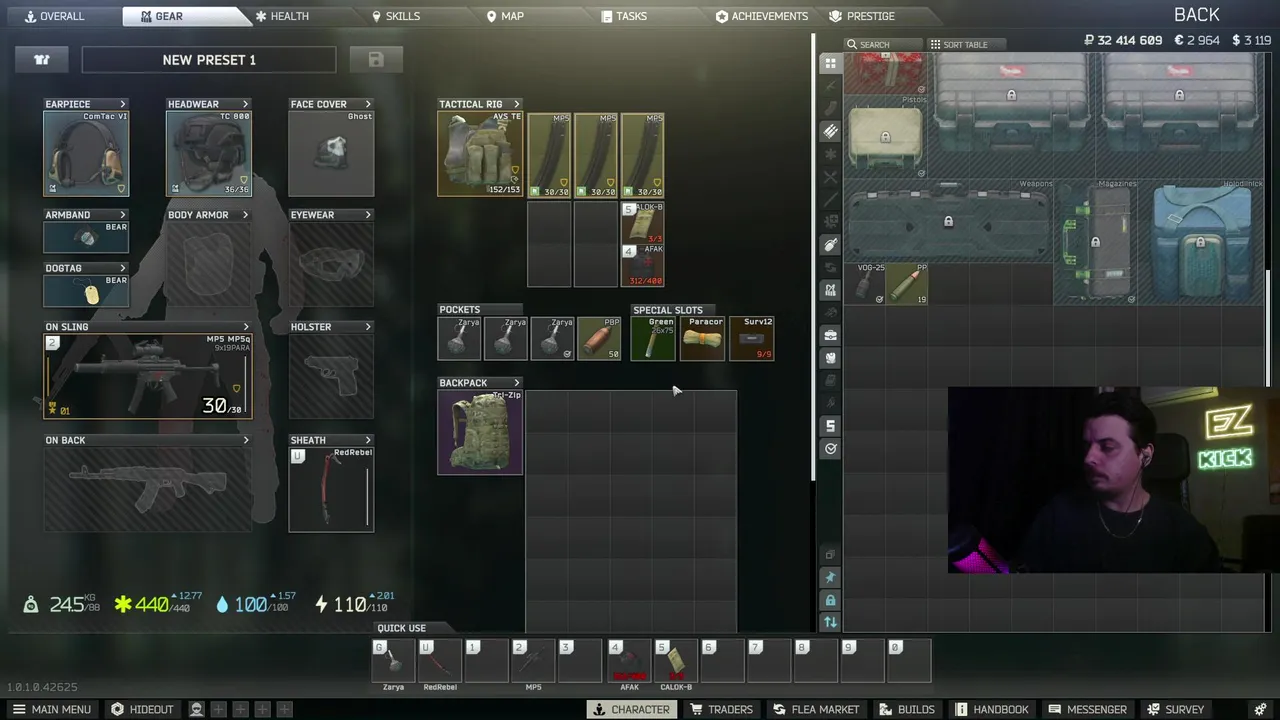Select the Tri-Zip backpack item
Image resolution: width=1280 pixels, height=720 pixels.
(x=480, y=432)
